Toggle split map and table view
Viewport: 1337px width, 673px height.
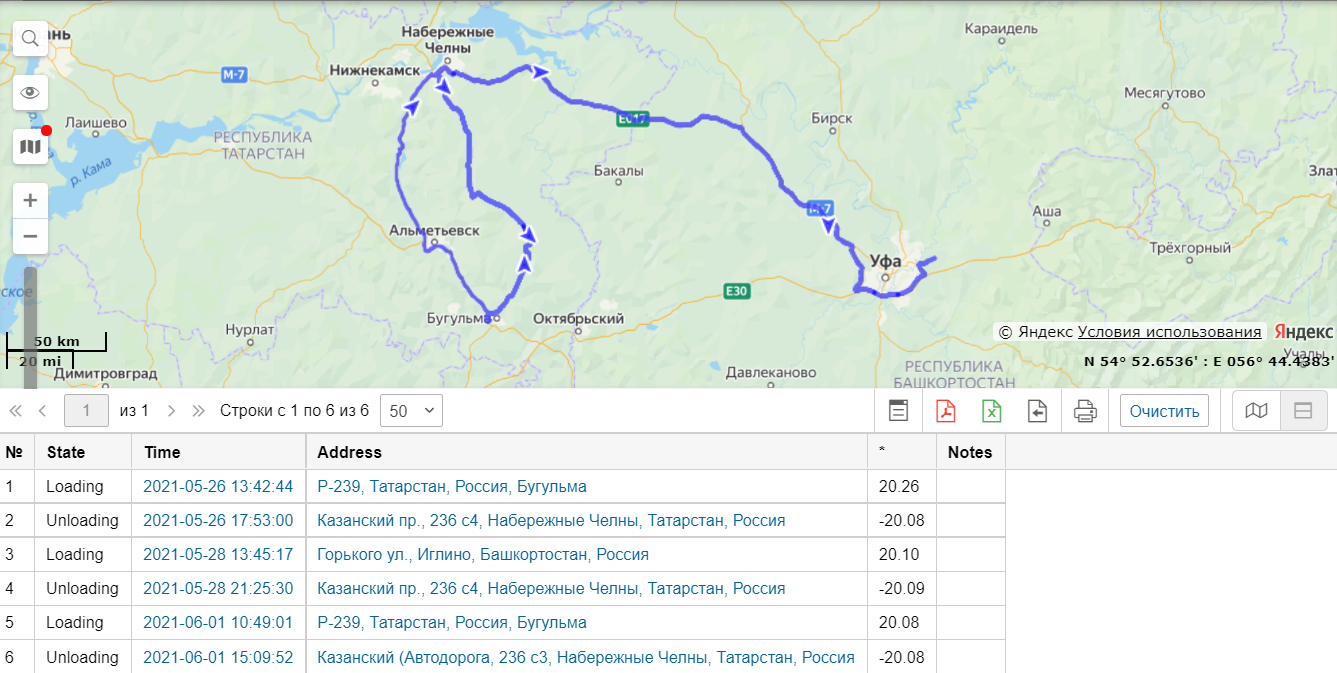point(1303,411)
